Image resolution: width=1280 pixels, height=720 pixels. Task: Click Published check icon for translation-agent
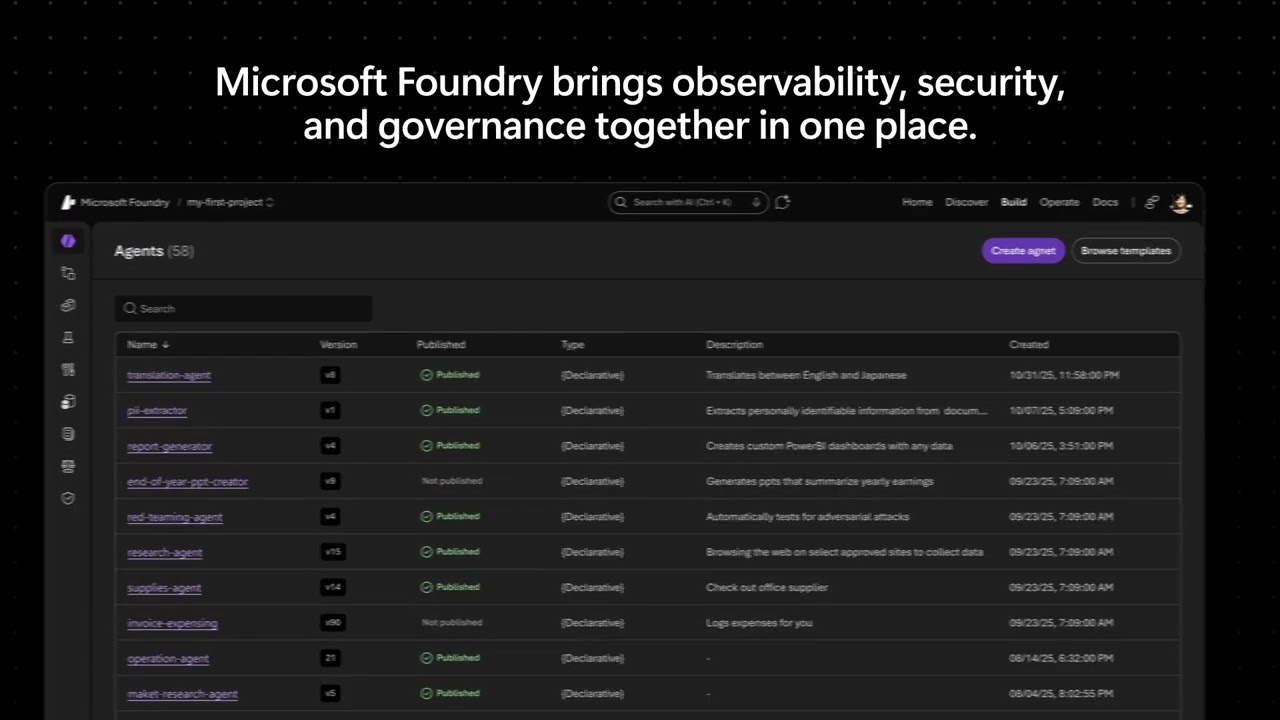coord(426,375)
